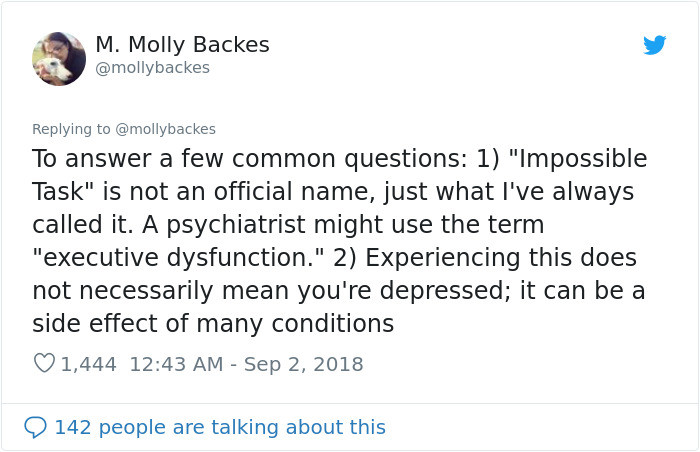Click the word 'Experiencing' in the tweet

click(x=442, y=258)
